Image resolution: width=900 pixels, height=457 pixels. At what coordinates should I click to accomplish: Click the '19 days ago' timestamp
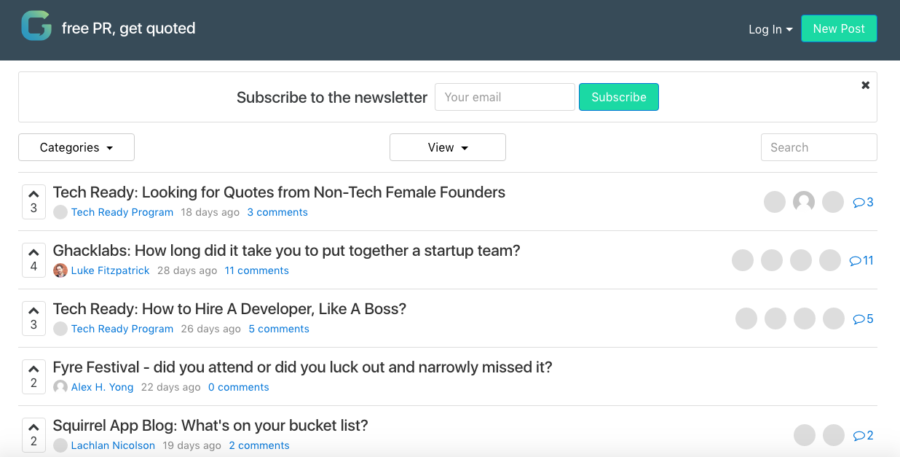point(192,446)
